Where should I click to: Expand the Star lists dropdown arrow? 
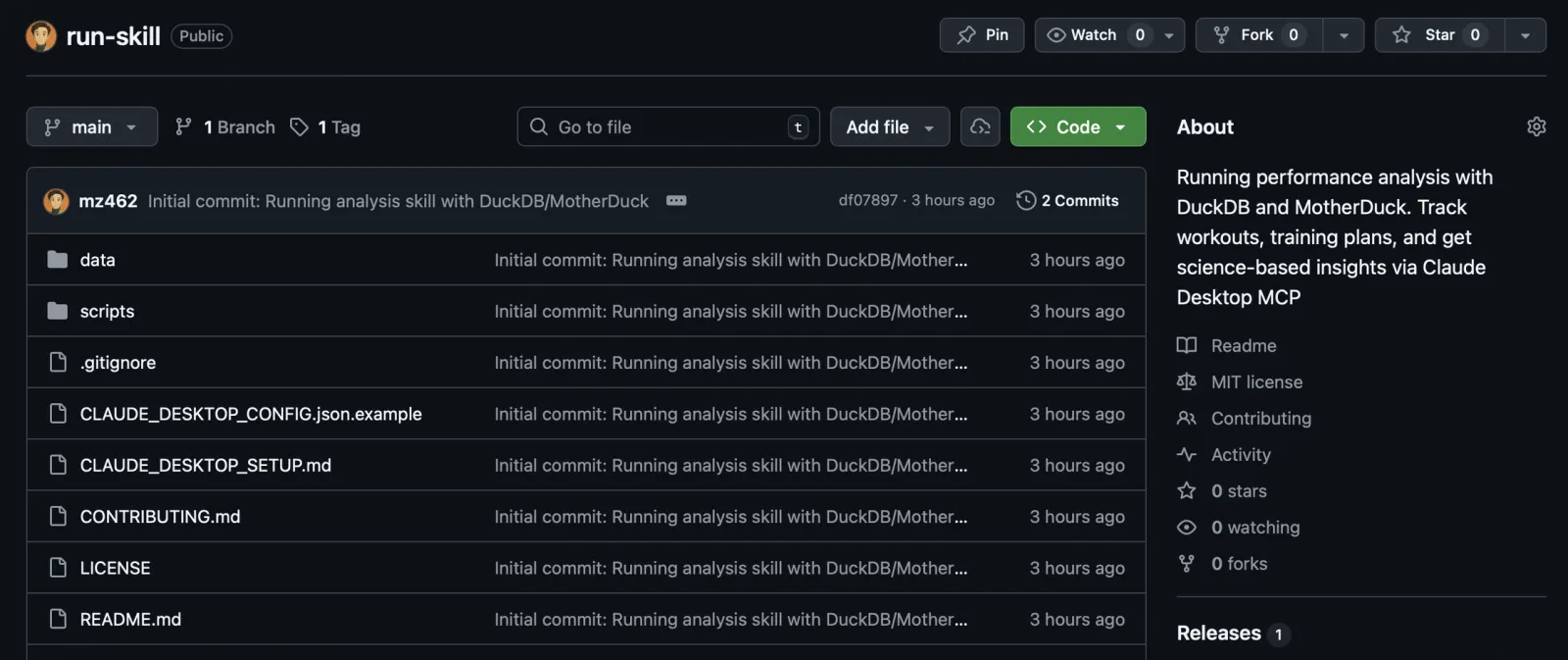click(1525, 35)
